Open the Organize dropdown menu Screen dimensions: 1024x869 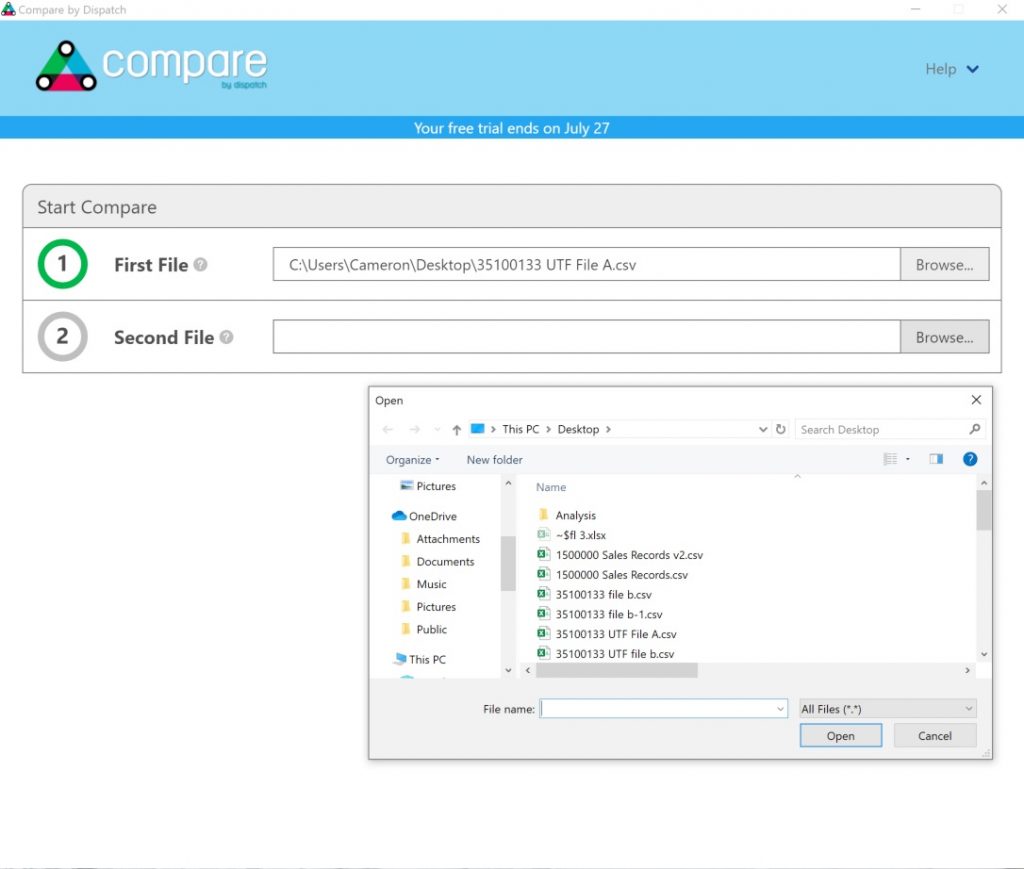point(410,459)
